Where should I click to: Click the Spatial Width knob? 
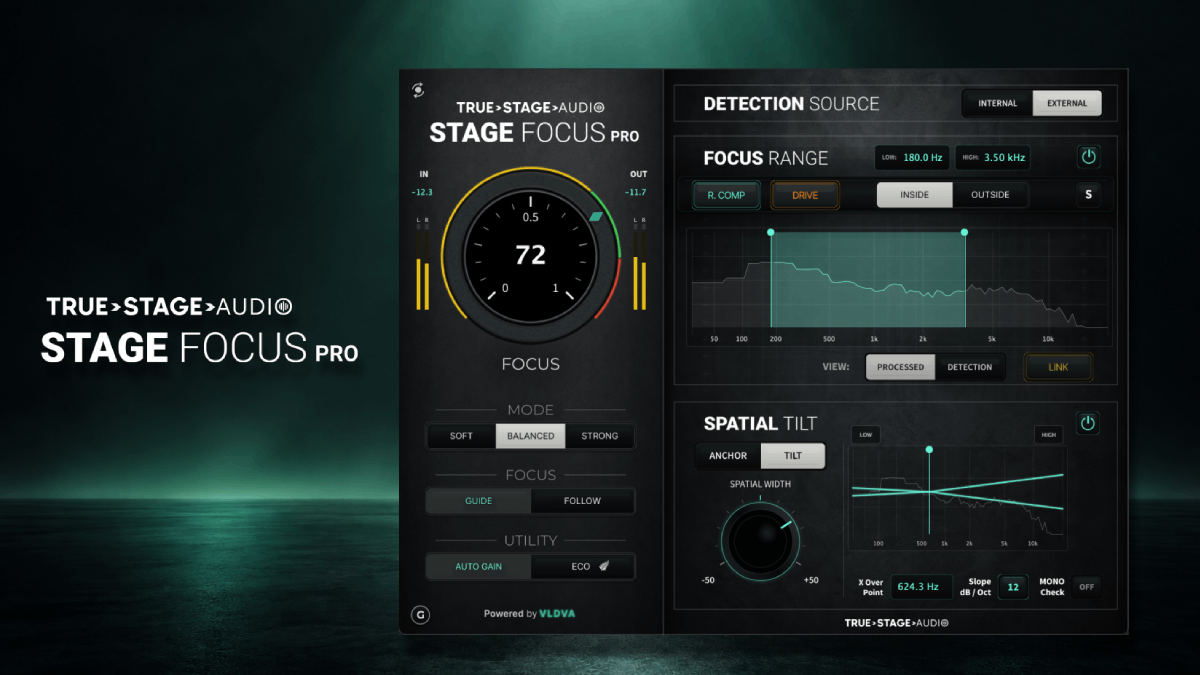coord(760,539)
